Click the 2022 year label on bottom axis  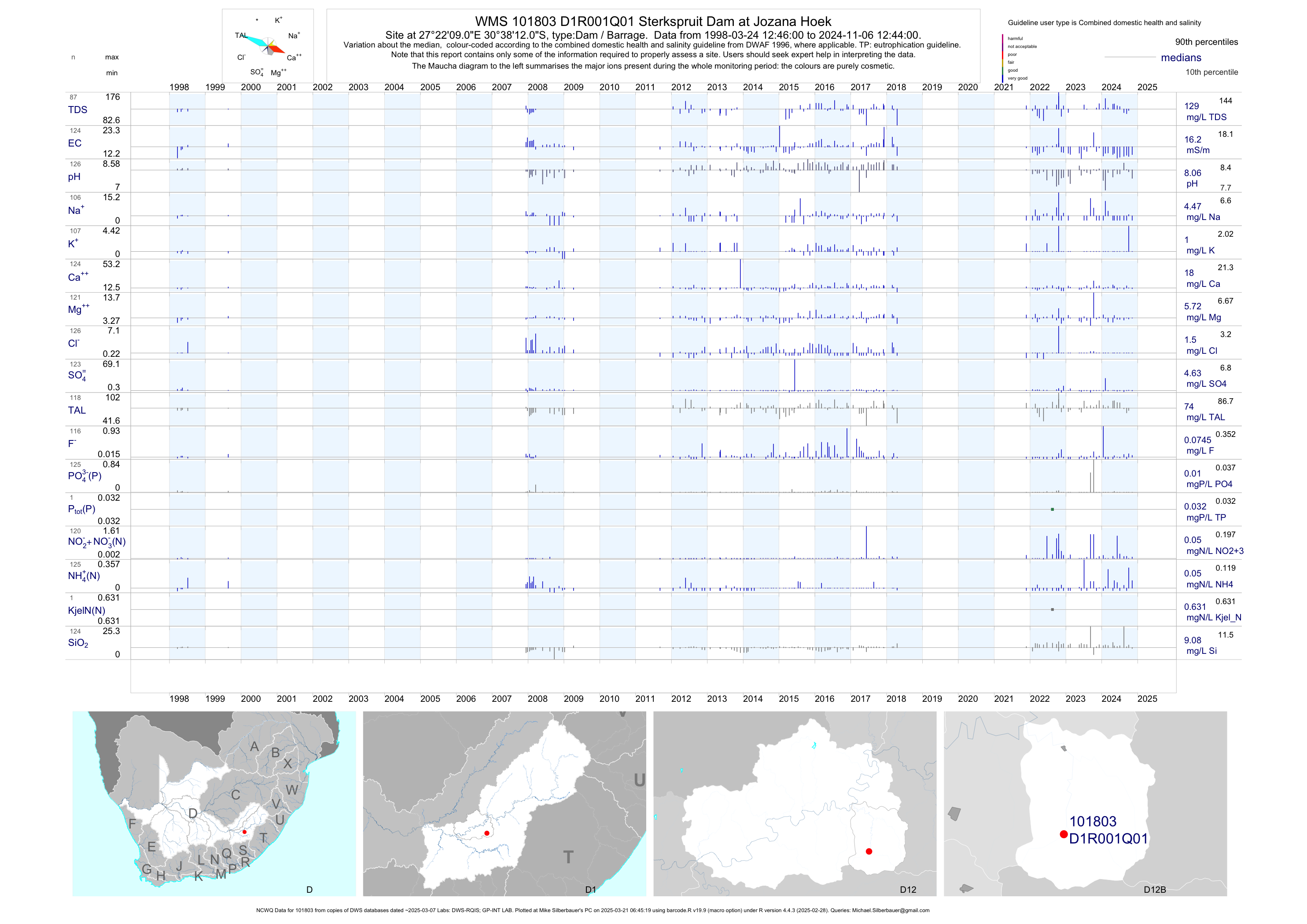click(1039, 699)
